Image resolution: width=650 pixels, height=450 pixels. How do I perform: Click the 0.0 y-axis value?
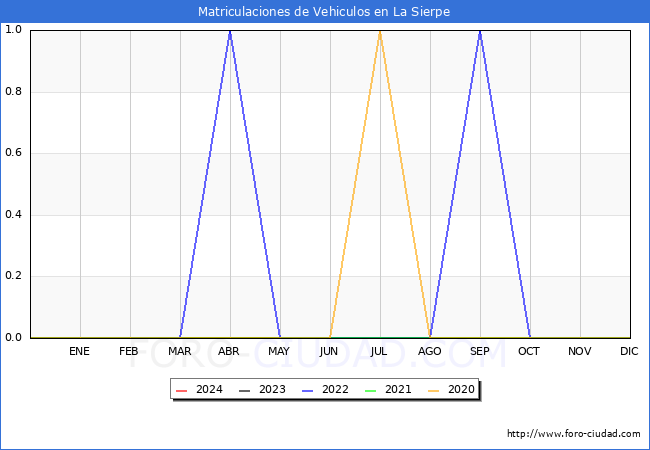[x=13, y=338]
